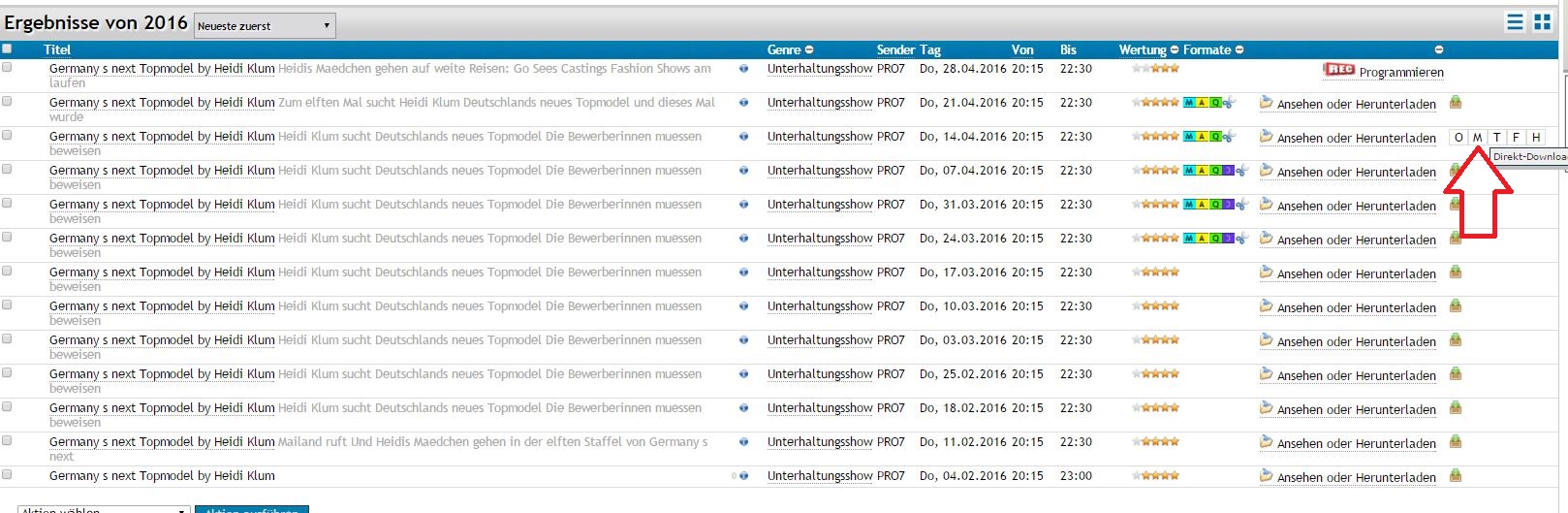Screen dimensions: 1568x513
Task: Check the box for 18.02.2016 episode
Action: point(7,406)
